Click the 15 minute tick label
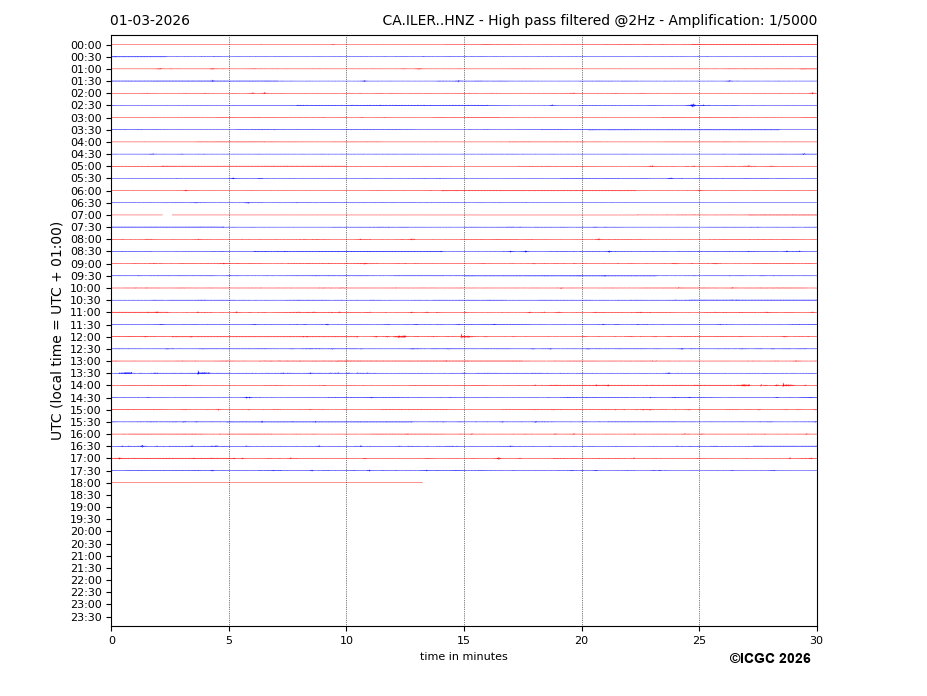The image size is (927, 696). [464, 640]
